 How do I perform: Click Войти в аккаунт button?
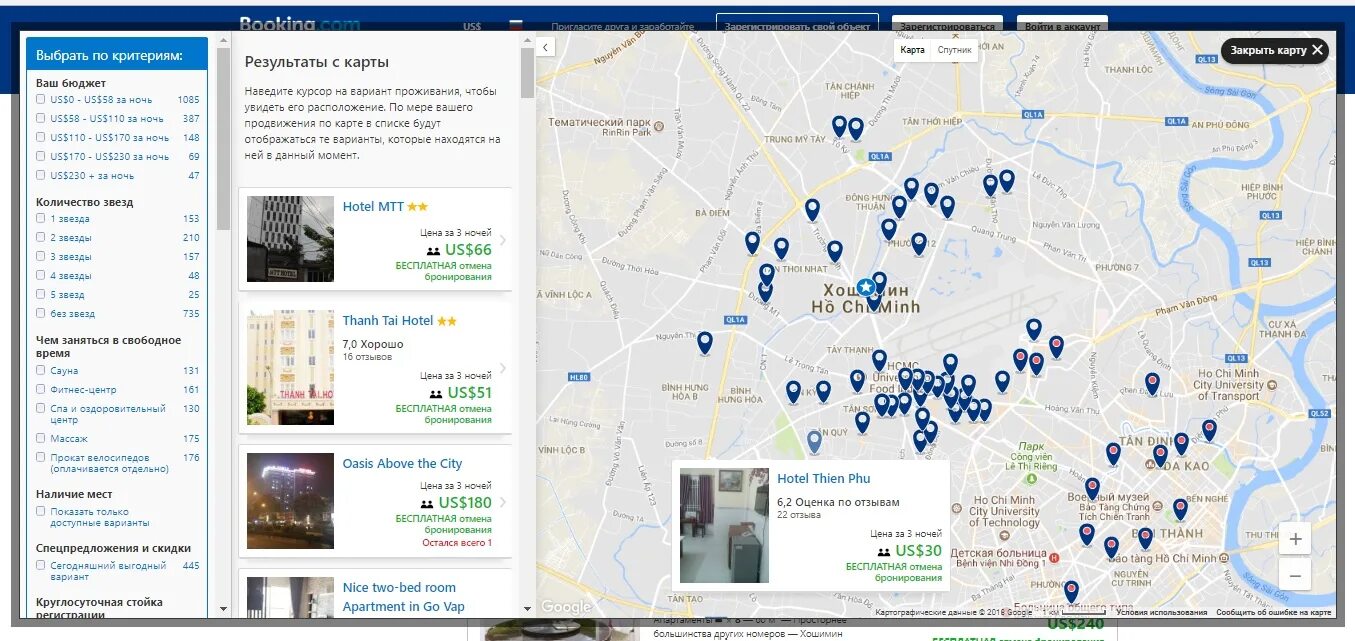click(1062, 25)
